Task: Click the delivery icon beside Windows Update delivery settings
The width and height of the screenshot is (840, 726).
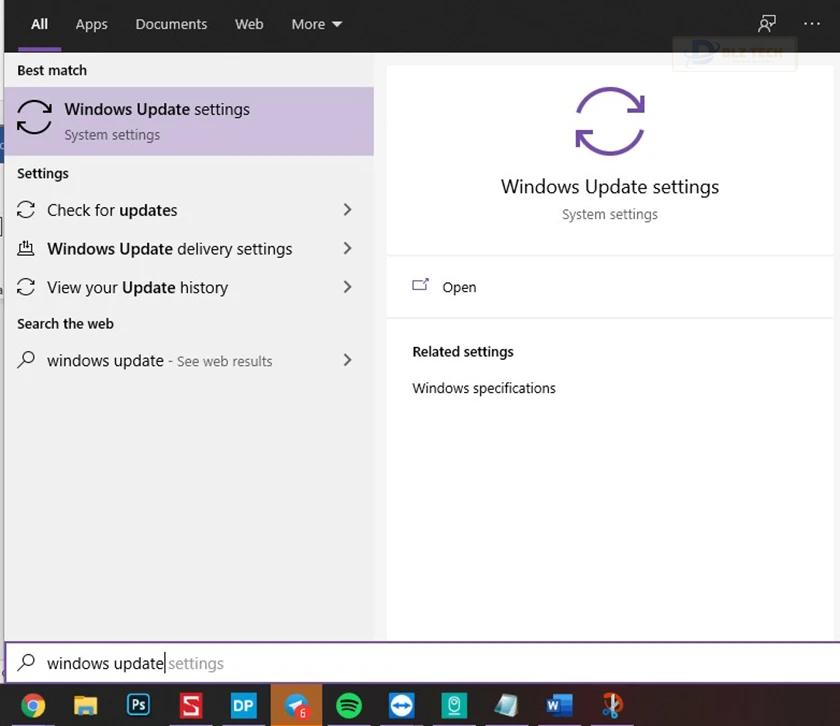Action: point(26,248)
